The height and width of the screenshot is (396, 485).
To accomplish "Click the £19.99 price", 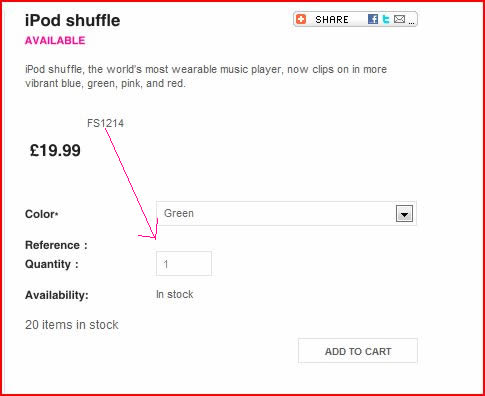I will click(x=55, y=150).
